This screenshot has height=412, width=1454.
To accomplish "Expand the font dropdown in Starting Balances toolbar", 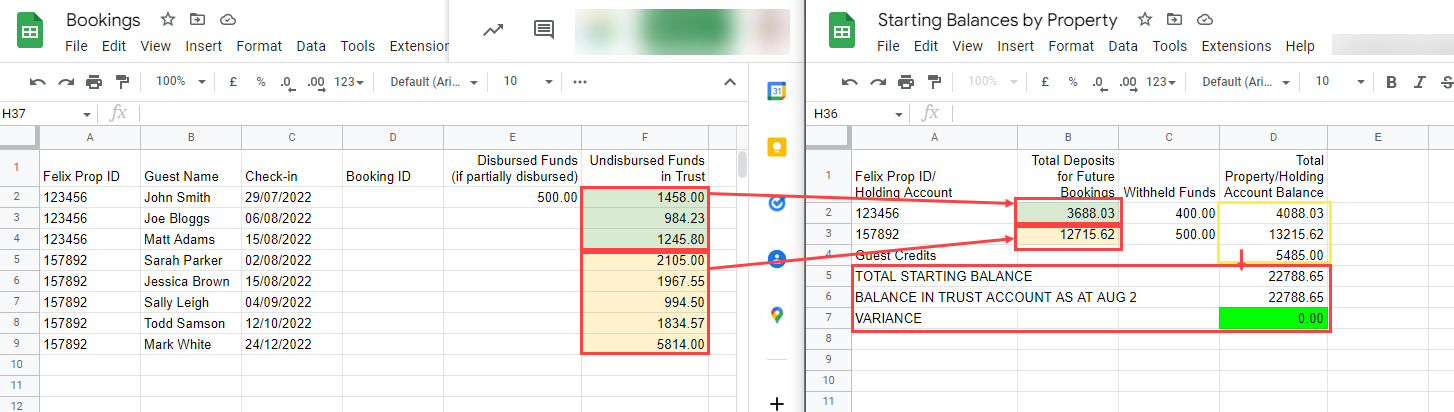I will [1244, 82].
